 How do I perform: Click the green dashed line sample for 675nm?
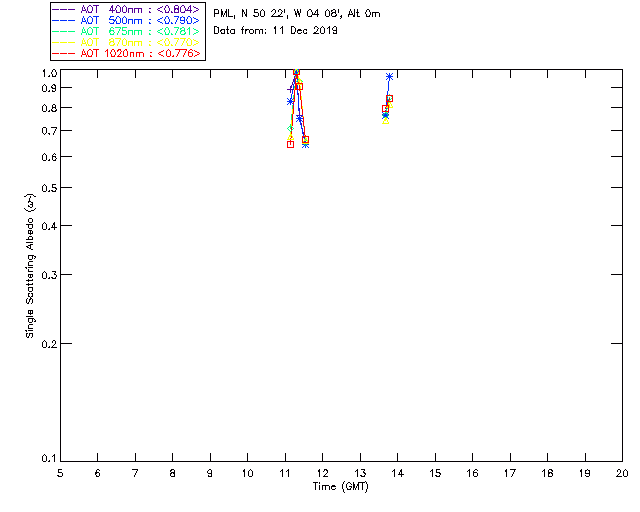(64, 31)
